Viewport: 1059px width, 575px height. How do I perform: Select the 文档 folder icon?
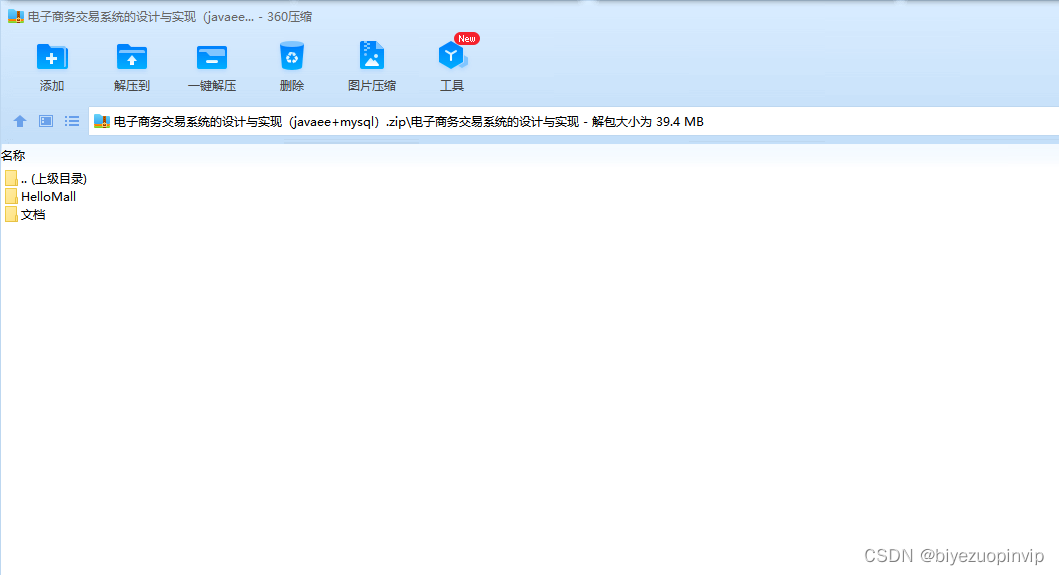point(11,215)
